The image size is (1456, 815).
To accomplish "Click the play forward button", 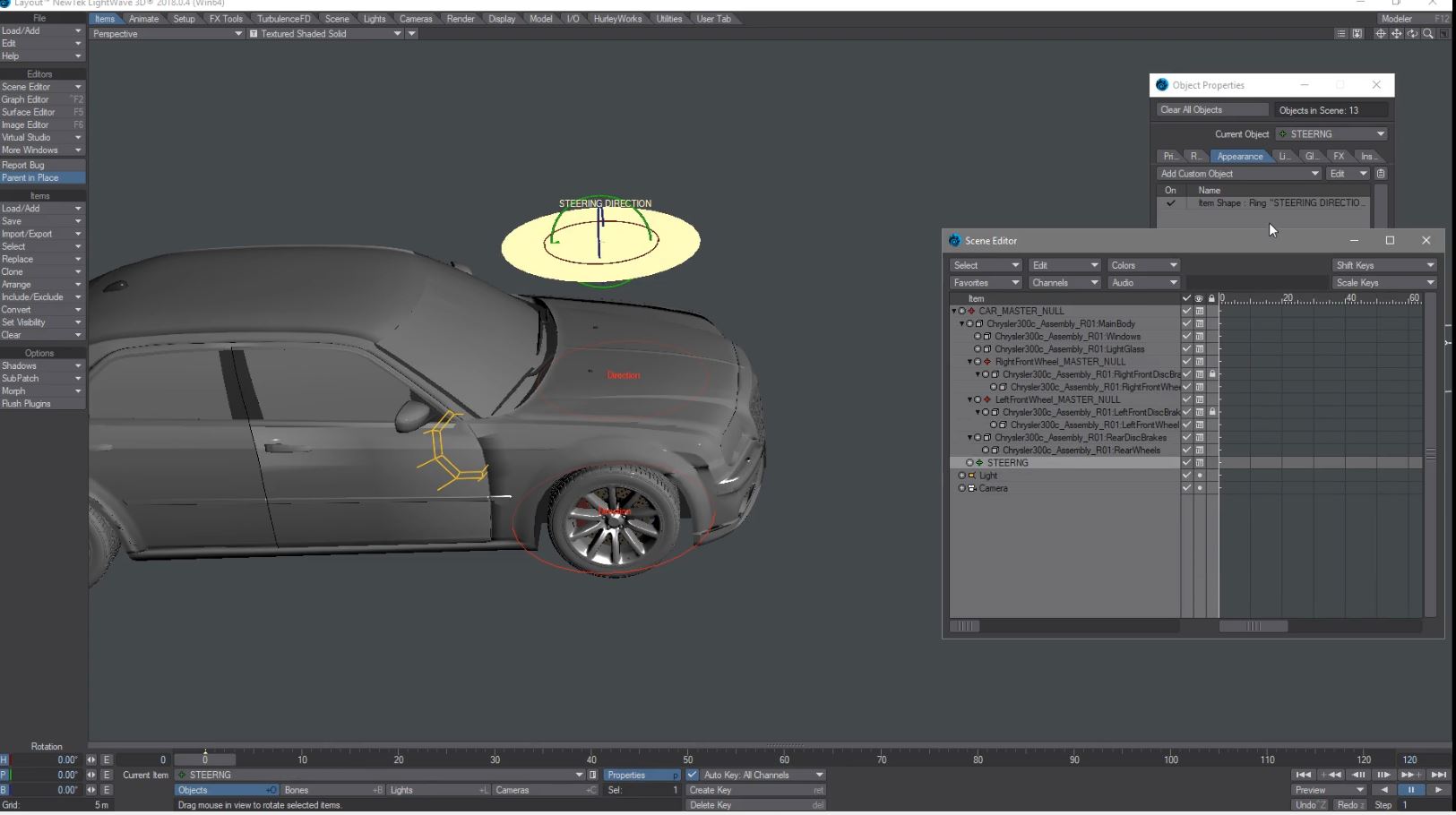I will [x=1438, y=790].
